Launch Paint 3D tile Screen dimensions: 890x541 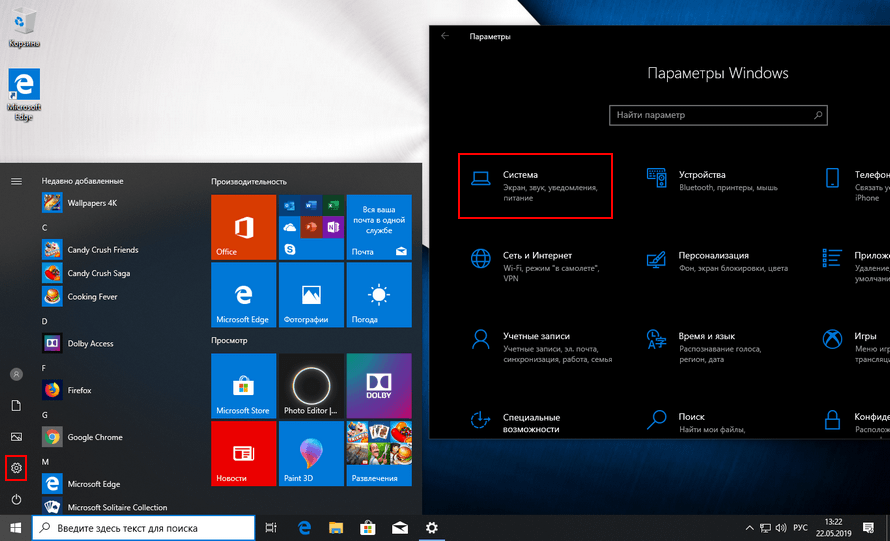coord(311,453)
